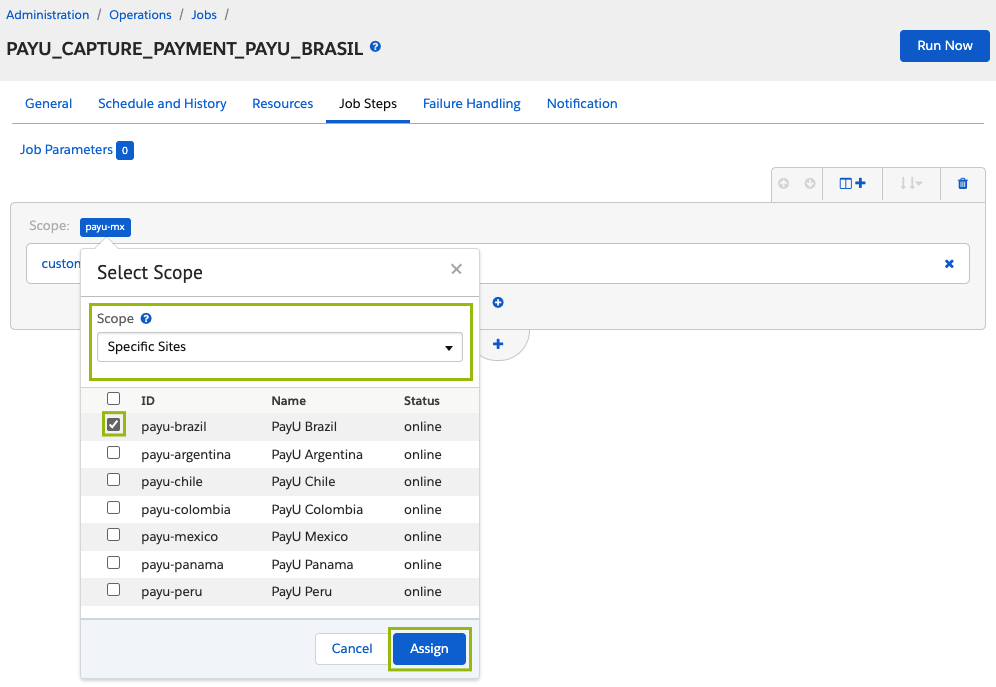Remove the step using the blue X icon
This screenshot has width=996, height=687.
pos(949,263)
